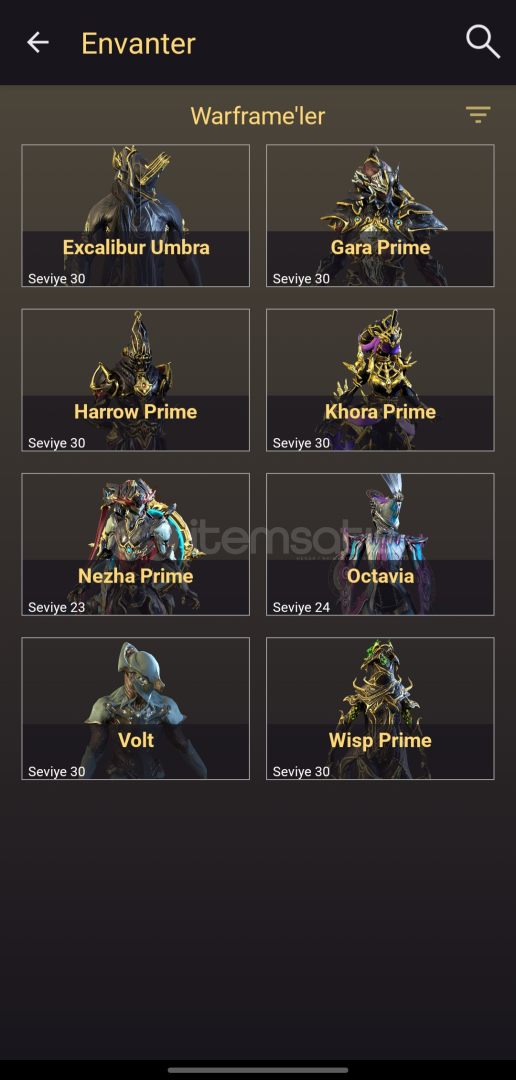Click Seviye 30 label on Excalibur Umbra

(56, 279)
